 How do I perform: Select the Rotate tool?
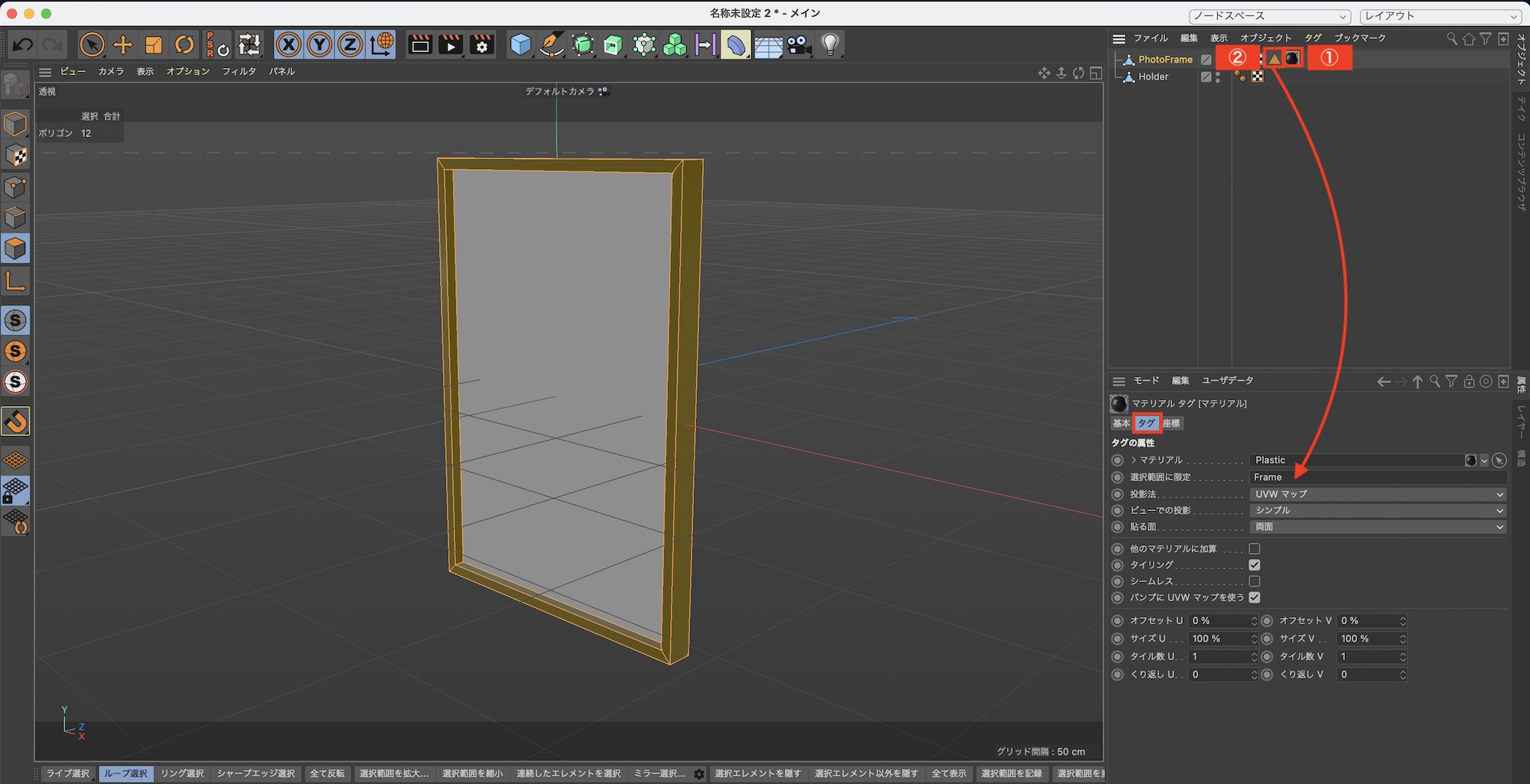coord(184,45)
